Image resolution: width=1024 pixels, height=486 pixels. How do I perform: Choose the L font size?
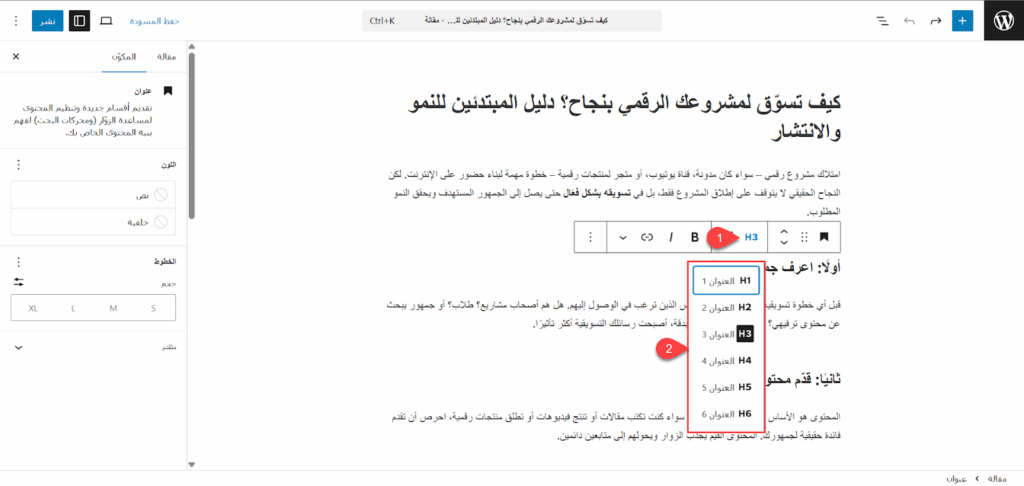[73, 308]
